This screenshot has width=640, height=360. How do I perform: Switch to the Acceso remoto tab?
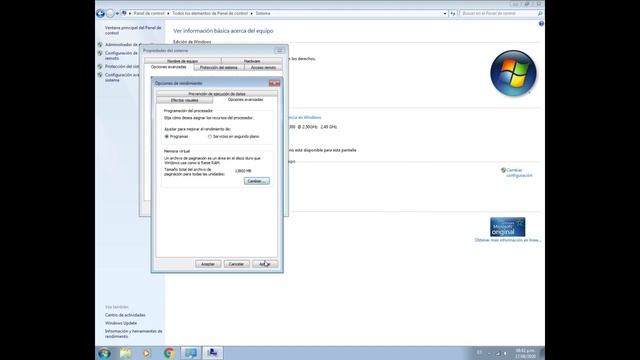click(x=263, y=67)
